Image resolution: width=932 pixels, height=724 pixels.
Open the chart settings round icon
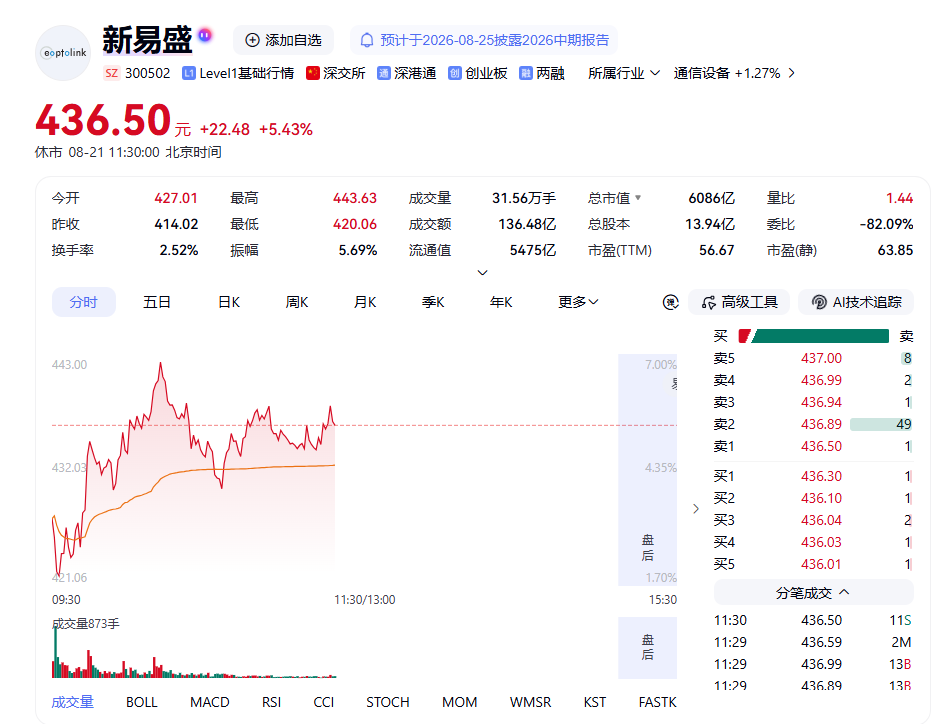click(x=671, y=302)
